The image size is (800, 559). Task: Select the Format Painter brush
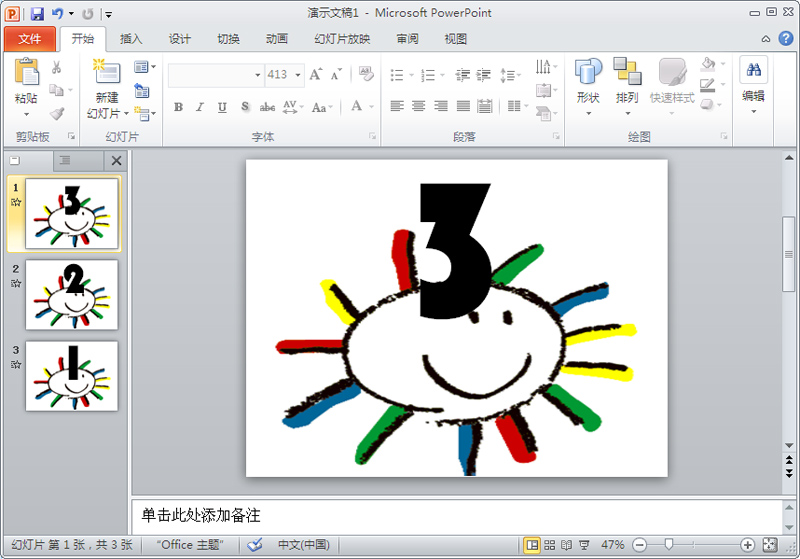tap(57, 113)
